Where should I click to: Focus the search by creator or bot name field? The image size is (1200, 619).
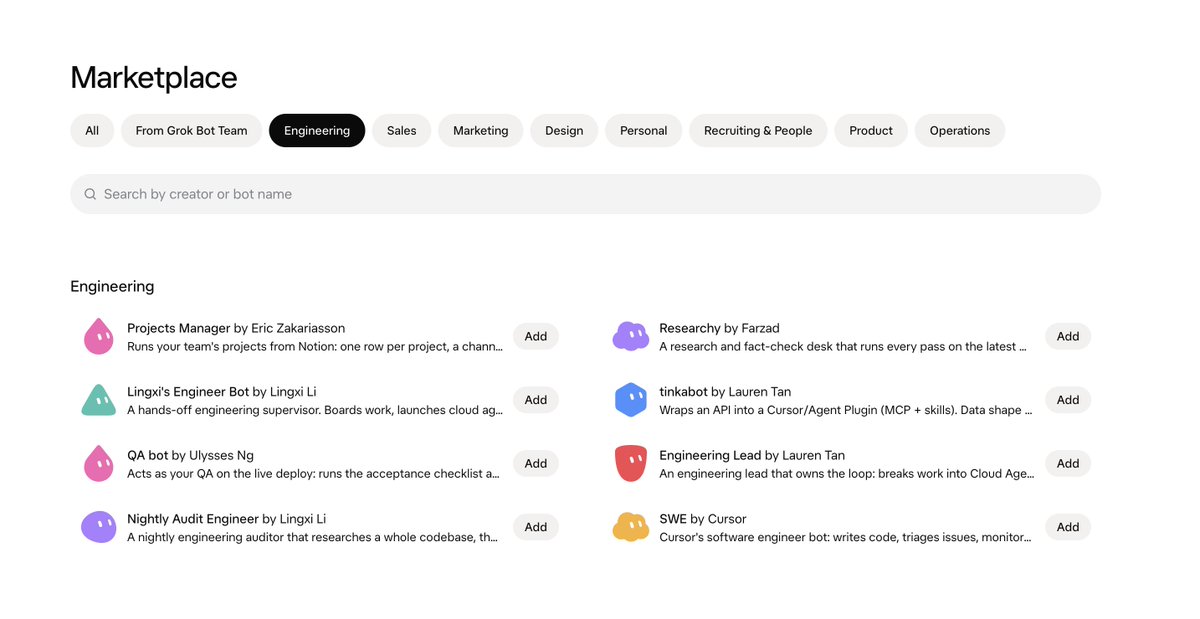pyautogui.click(x=585, y=194)
